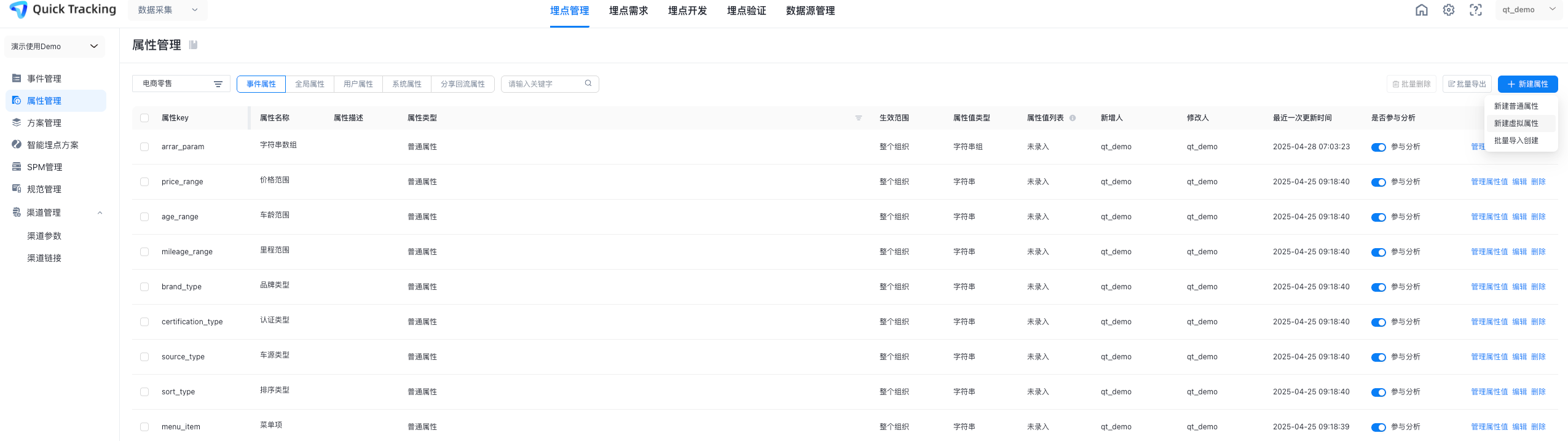Click the info icon beside 属性值列表 header
Viewport: 1568px width, 441px height.
click(x=1073, y=118)
